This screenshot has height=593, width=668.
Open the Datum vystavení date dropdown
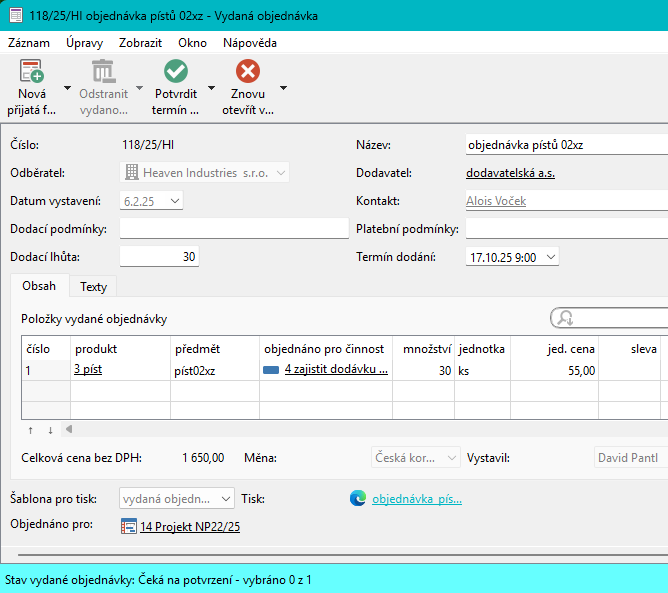[175, 201]
